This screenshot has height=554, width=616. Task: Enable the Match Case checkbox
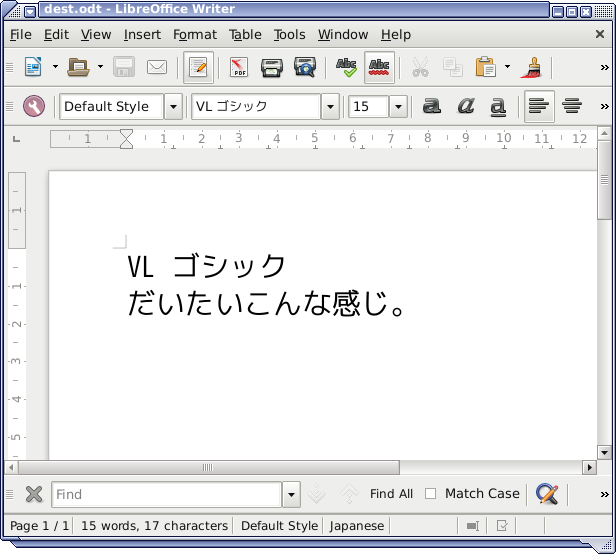pos(431,493)
